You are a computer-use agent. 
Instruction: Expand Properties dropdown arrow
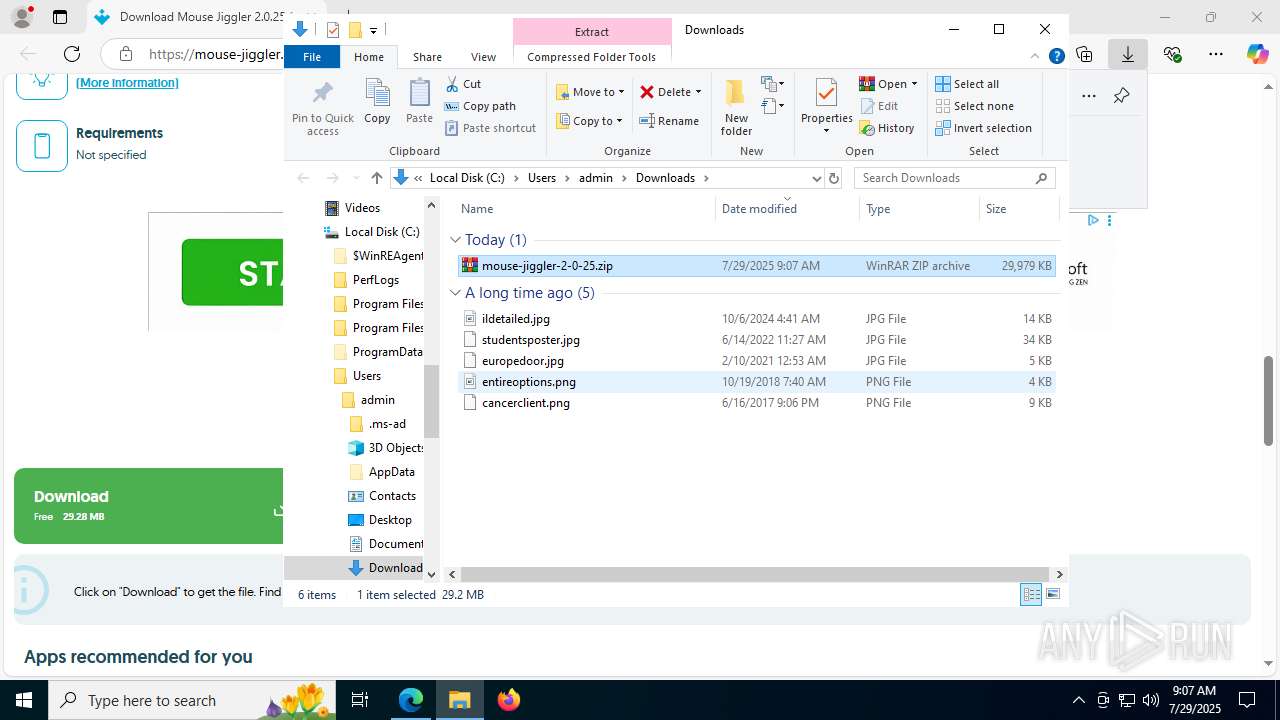826,131
